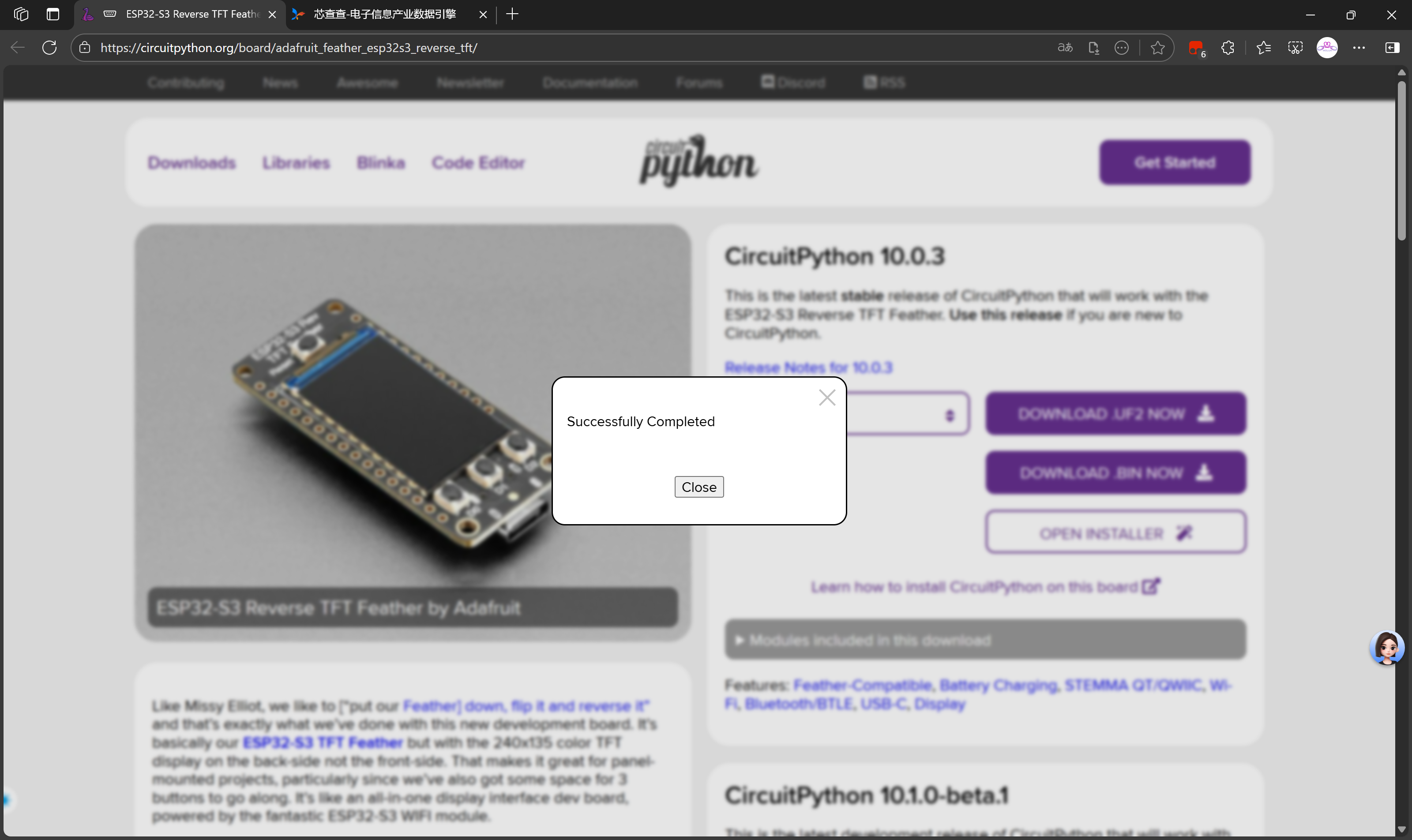Refresh the page with reload icon
The height and width of the screenshot is (840, 1412).
(49, 48)
